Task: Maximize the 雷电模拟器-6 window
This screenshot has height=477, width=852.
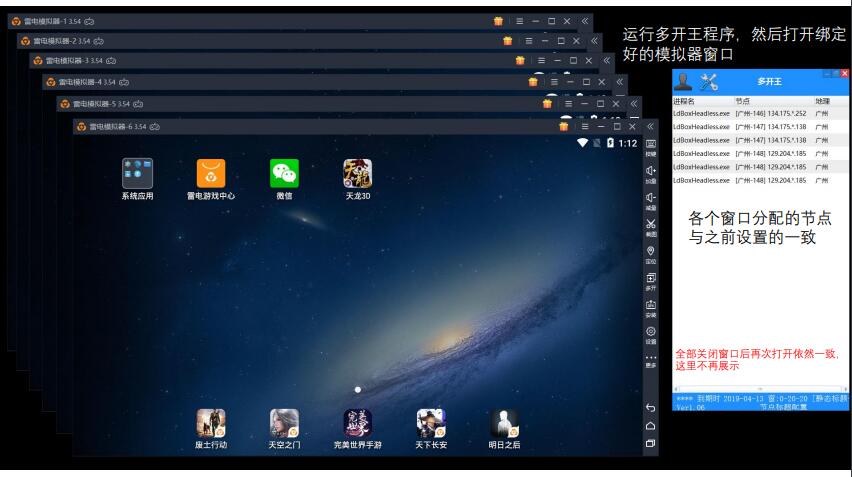Action: [617, 127]
